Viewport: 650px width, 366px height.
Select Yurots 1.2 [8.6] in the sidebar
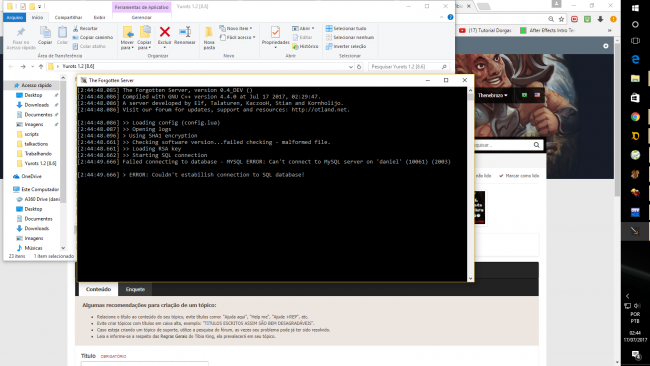coord(40,163)
